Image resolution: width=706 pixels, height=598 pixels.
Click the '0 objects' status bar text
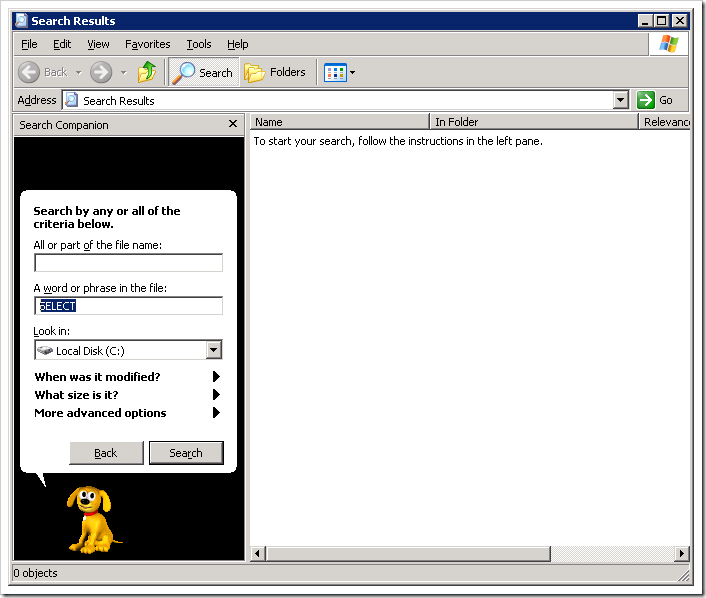(36, 573)
